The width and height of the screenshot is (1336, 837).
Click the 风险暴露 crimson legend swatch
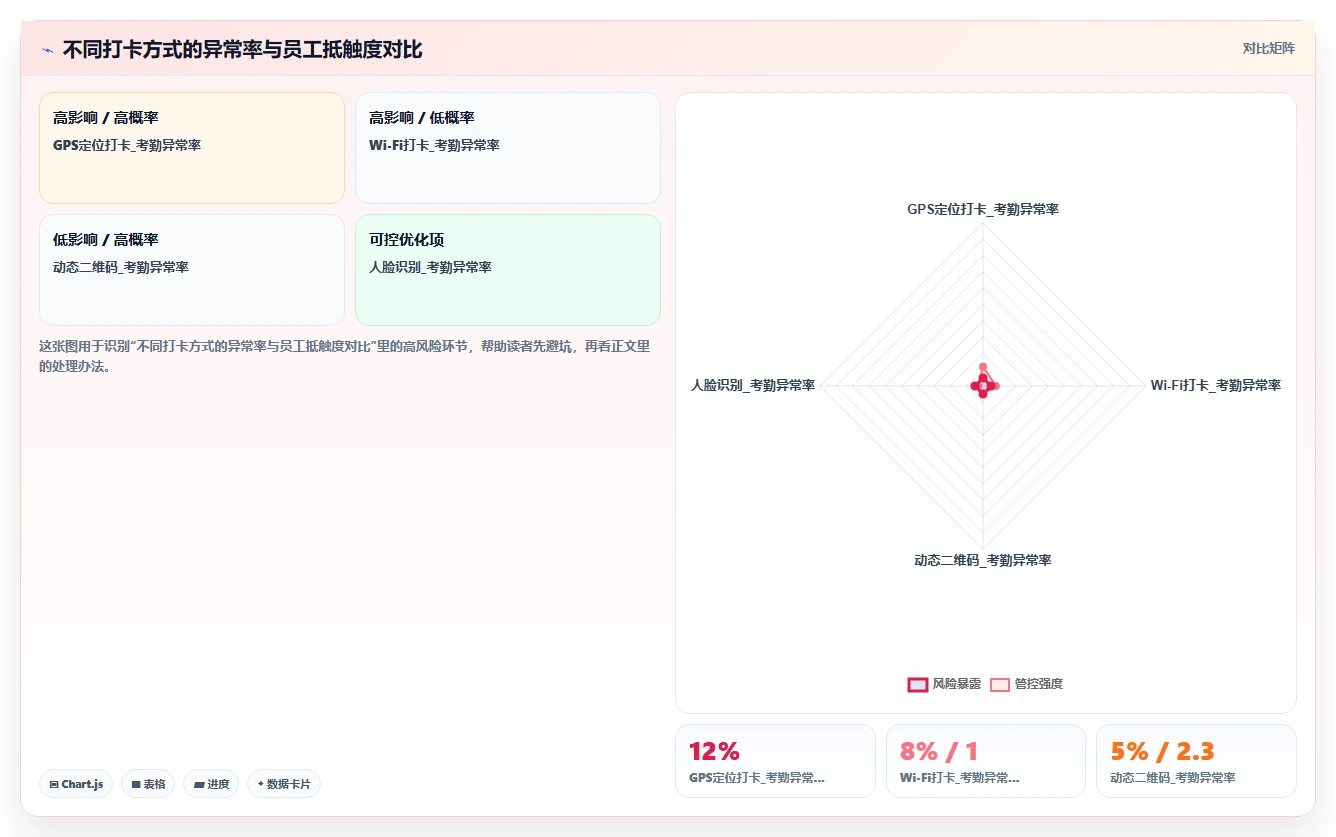point(917,685)
